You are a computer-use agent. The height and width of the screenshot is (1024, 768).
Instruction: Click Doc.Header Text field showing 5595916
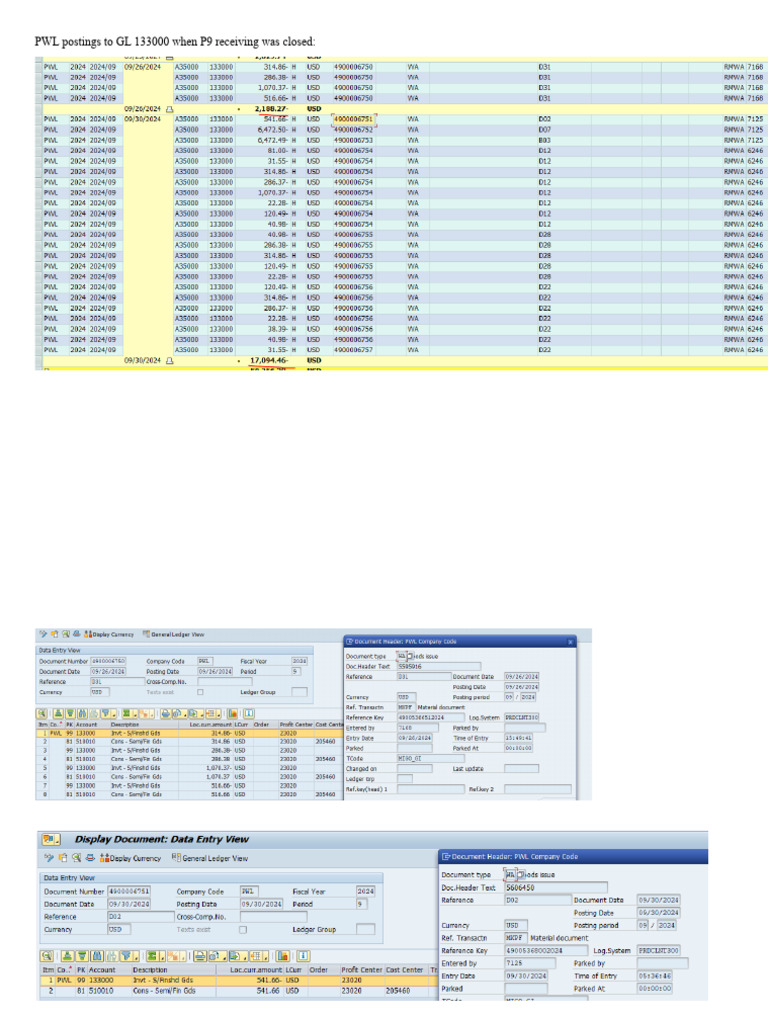pos(438,666)
